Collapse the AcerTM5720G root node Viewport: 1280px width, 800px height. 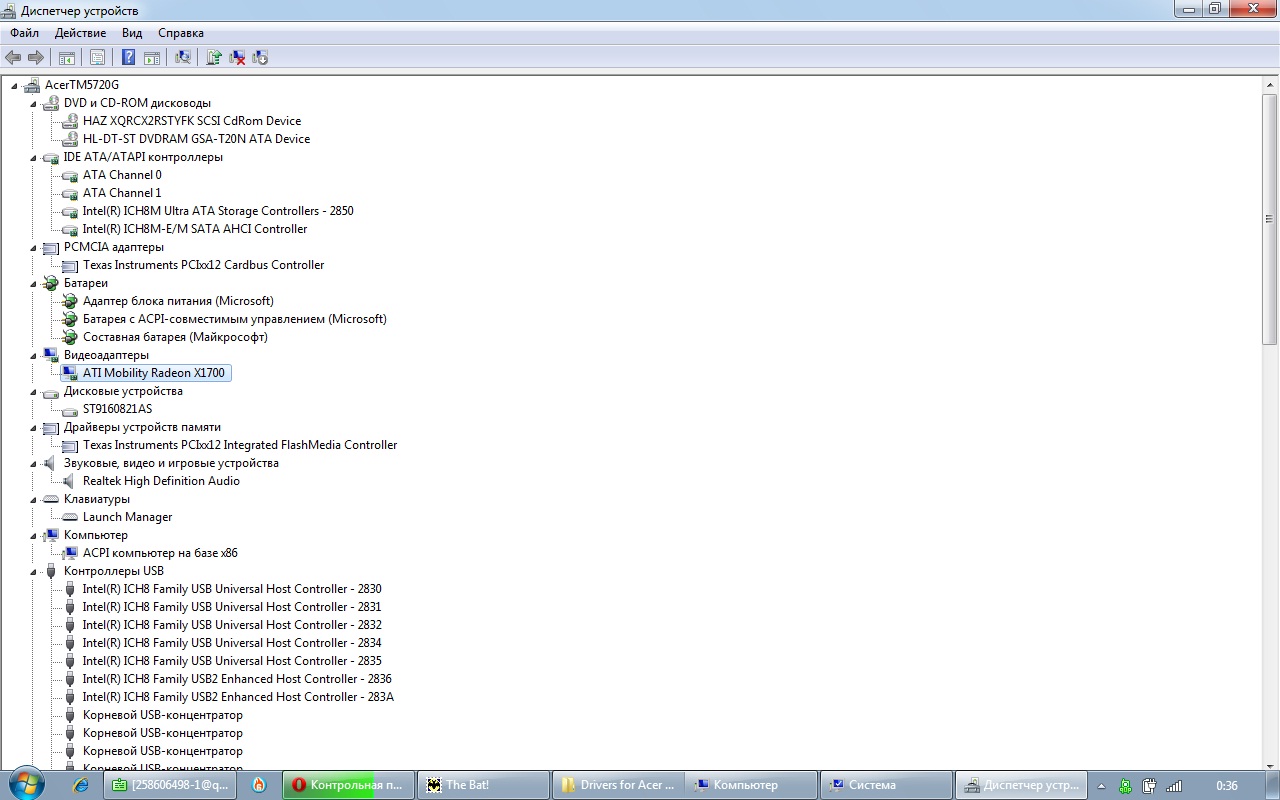point(14,85)
